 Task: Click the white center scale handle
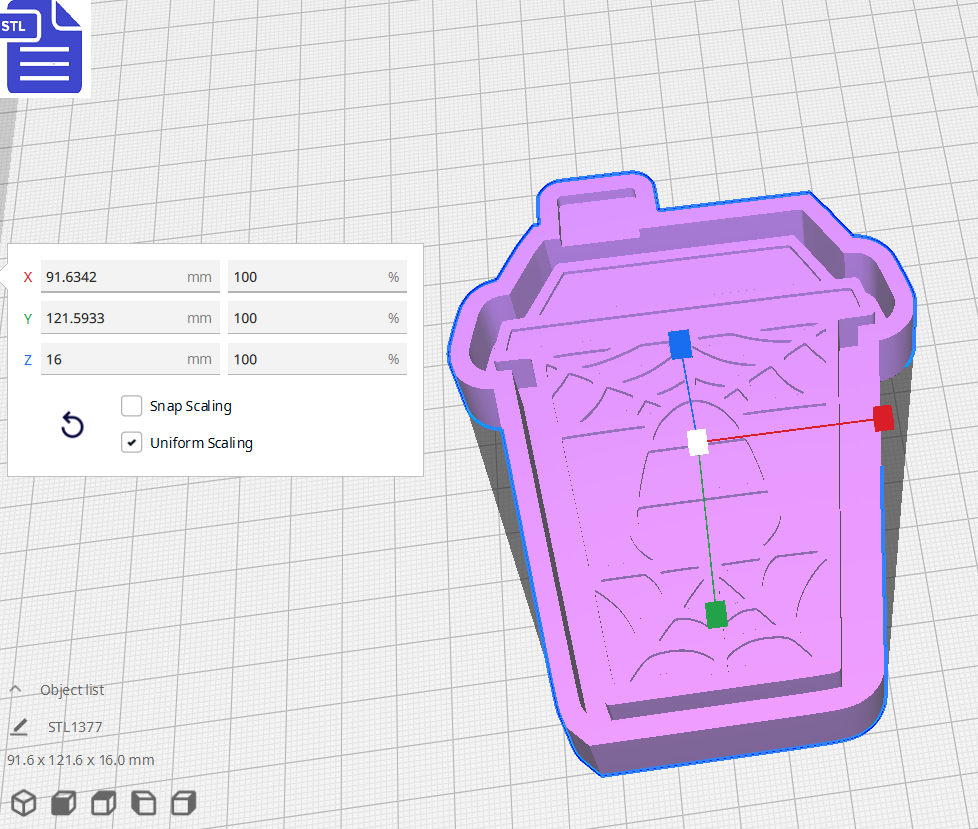pyautogui.click(x=698, y=441)
